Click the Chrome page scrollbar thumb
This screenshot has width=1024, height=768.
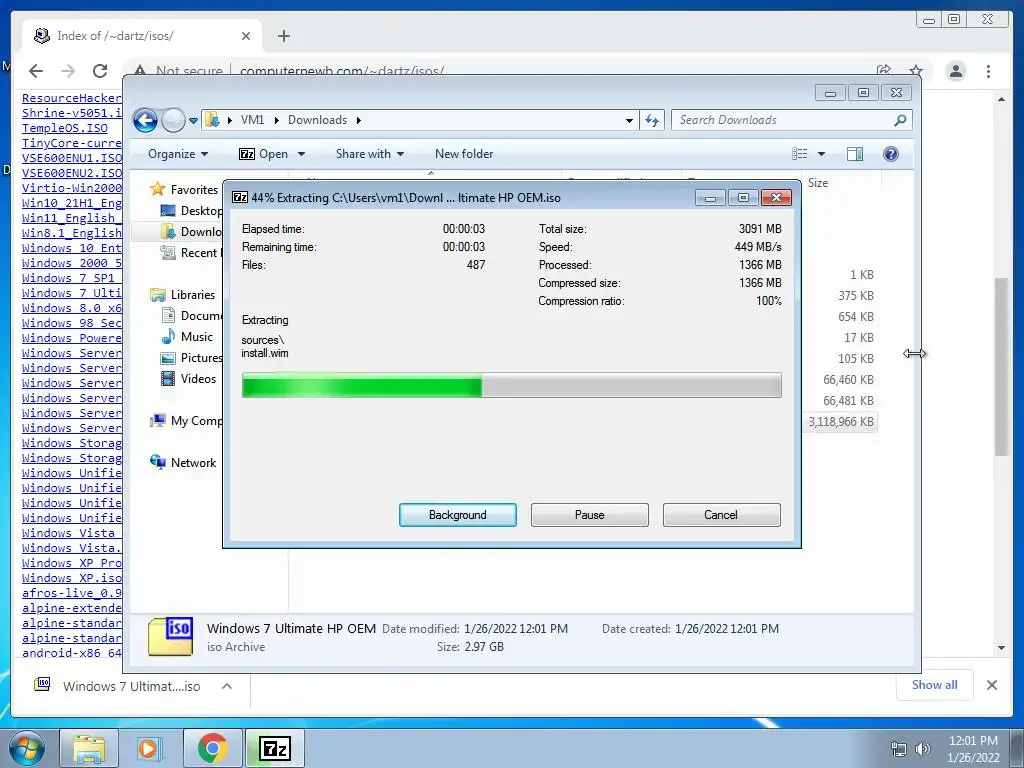(x=1001, y=367)
